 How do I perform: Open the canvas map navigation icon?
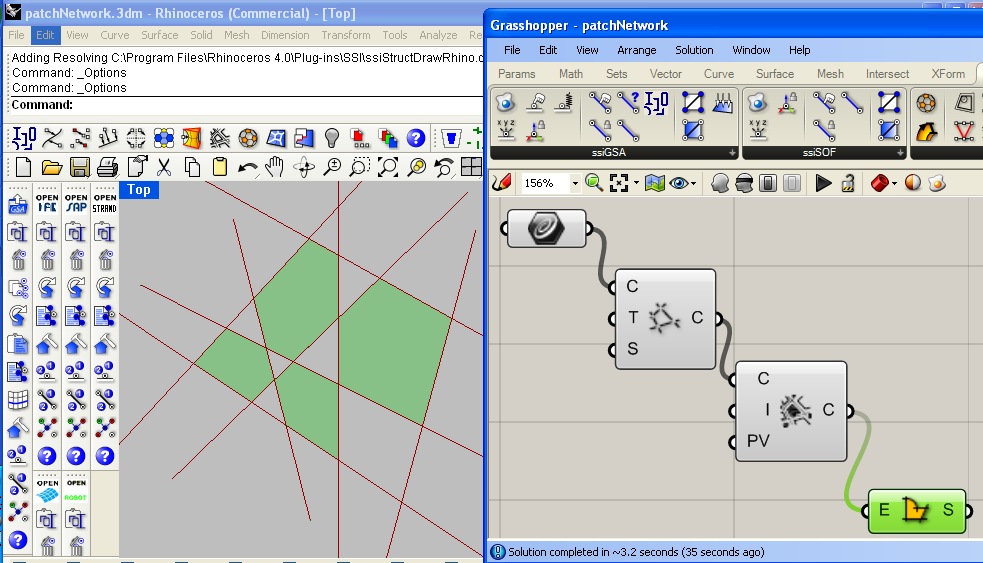click(x=654, y=183)
